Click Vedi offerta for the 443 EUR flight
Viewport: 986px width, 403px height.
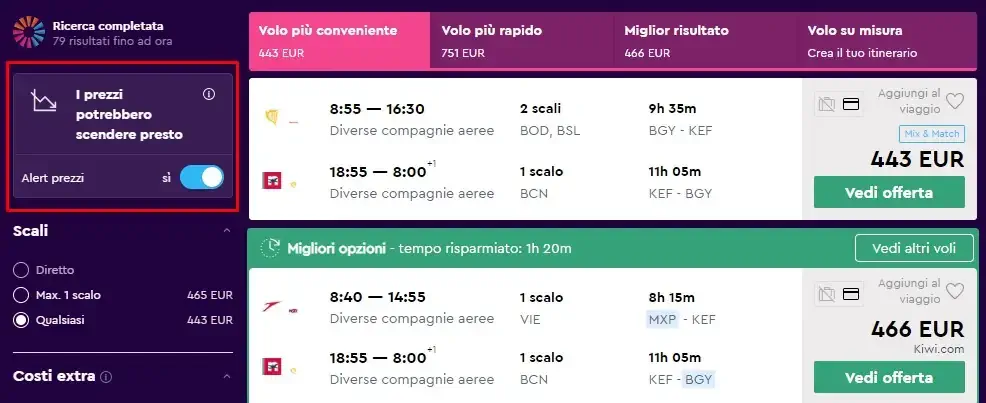tap(889, 192)
